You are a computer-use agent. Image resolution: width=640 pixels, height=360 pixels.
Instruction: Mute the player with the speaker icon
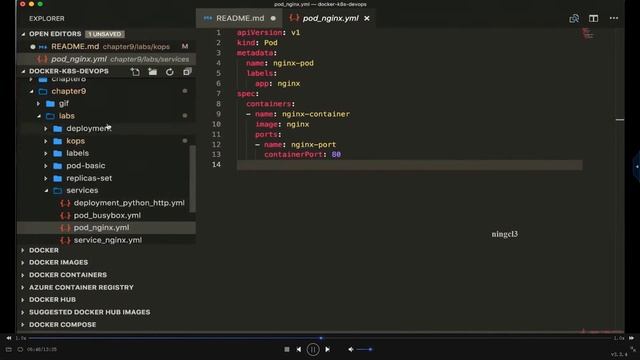351,349
